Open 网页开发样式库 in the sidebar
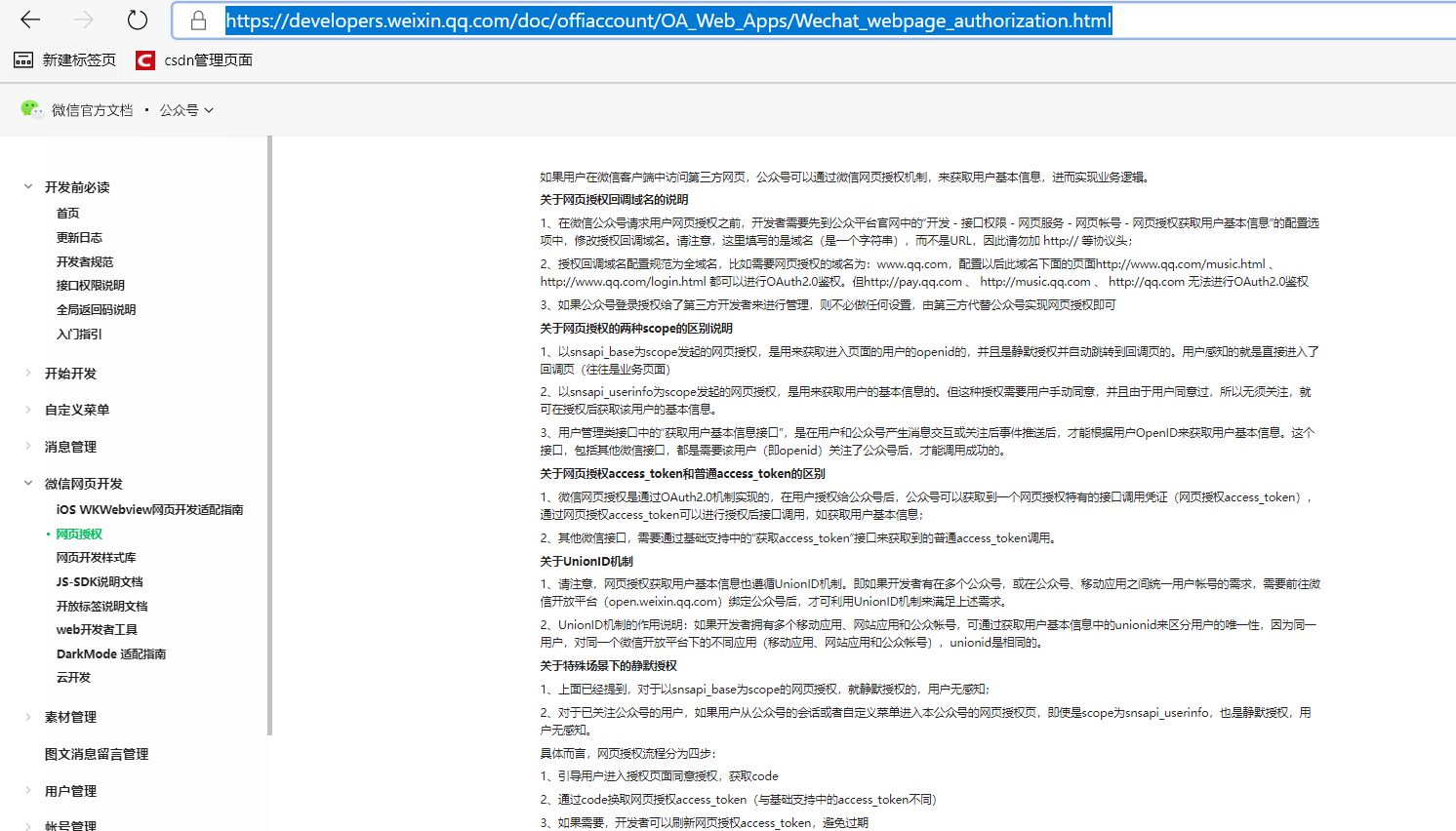This screenshot has height=831, width=1456. (96, 558)
